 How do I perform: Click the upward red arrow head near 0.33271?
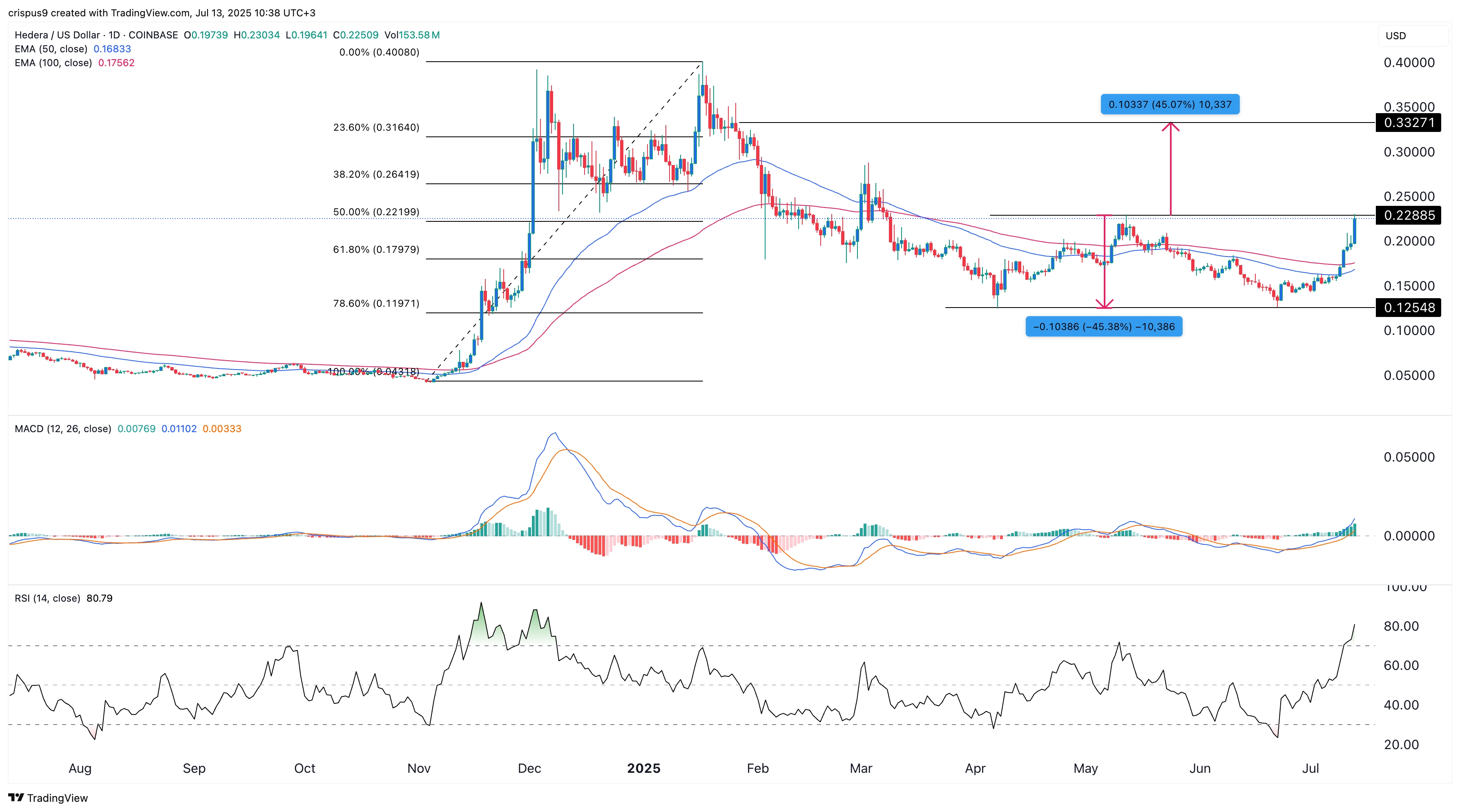[x=1170, y=126]
